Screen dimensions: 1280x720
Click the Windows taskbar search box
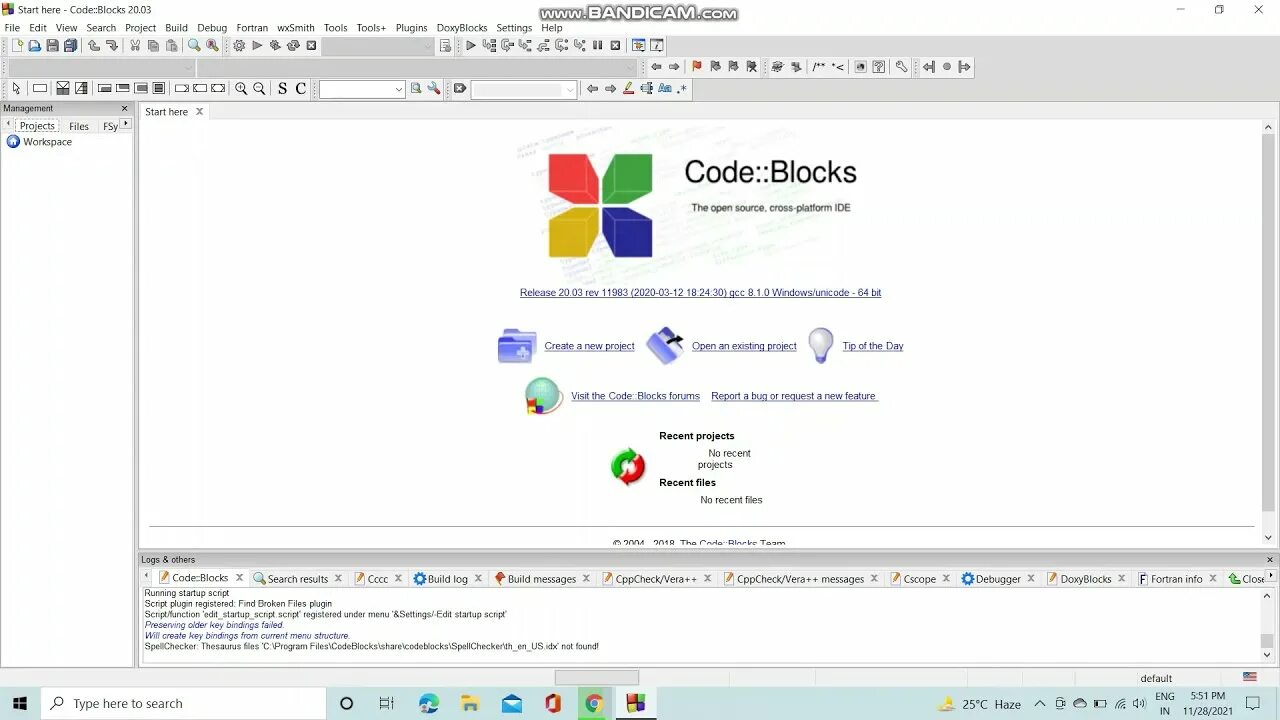[184, 704]
